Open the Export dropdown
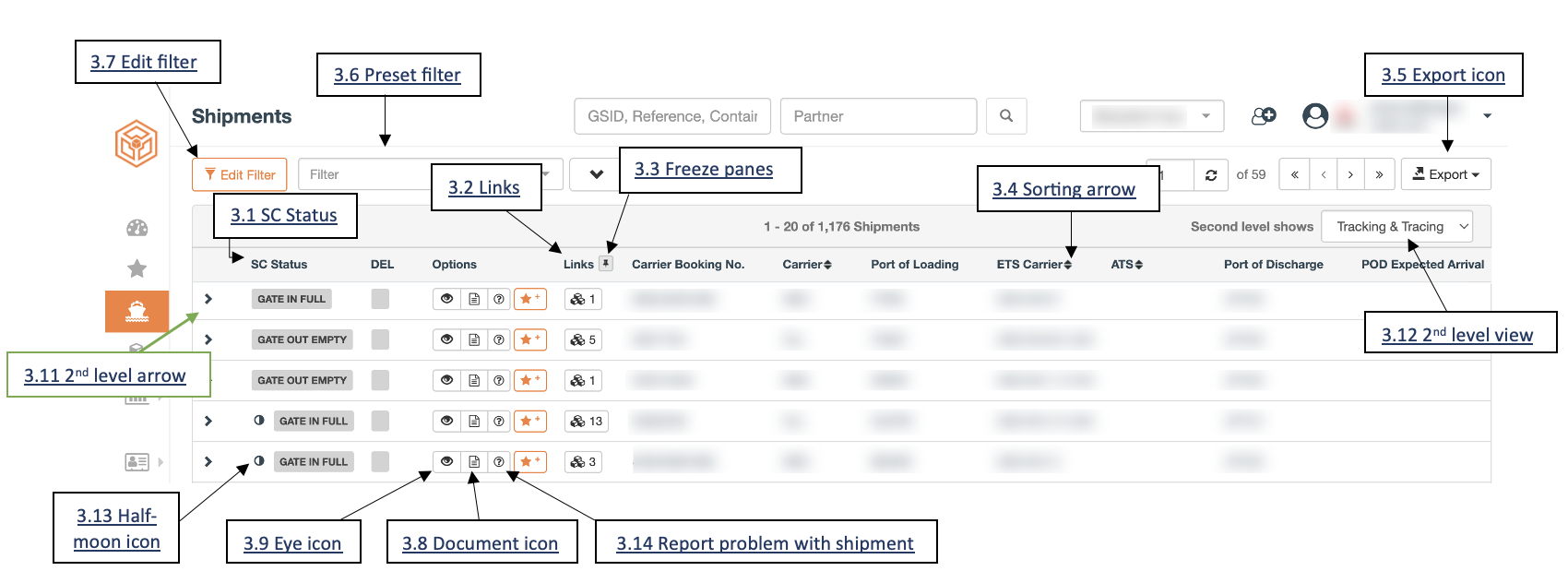1568x583 pixels. pyautogui.click(x=1446, y=174)
